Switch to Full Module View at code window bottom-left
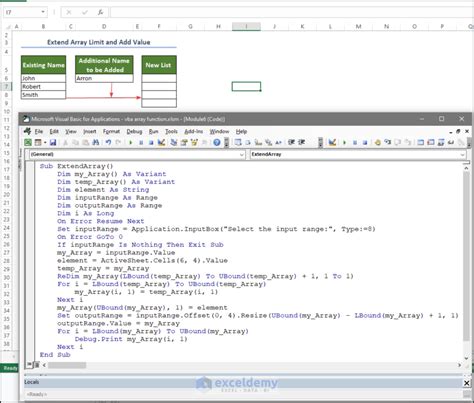 coord(37,365)
